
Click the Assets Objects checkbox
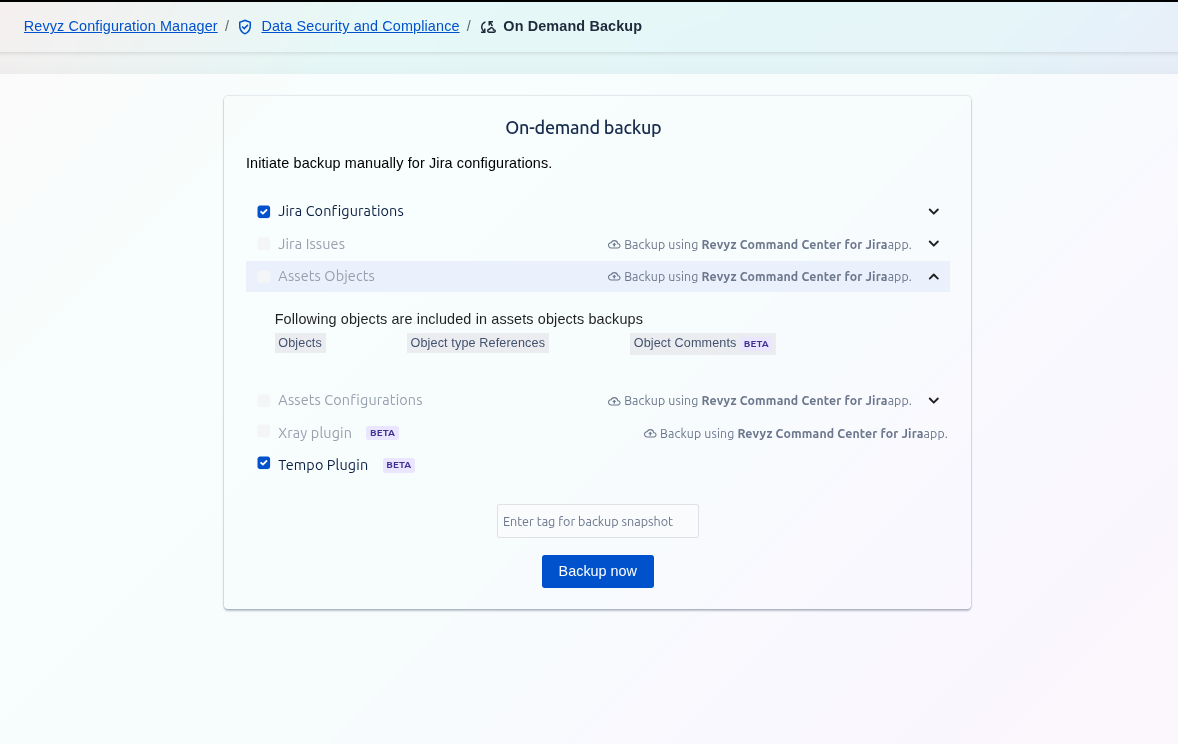coord(264,276)
